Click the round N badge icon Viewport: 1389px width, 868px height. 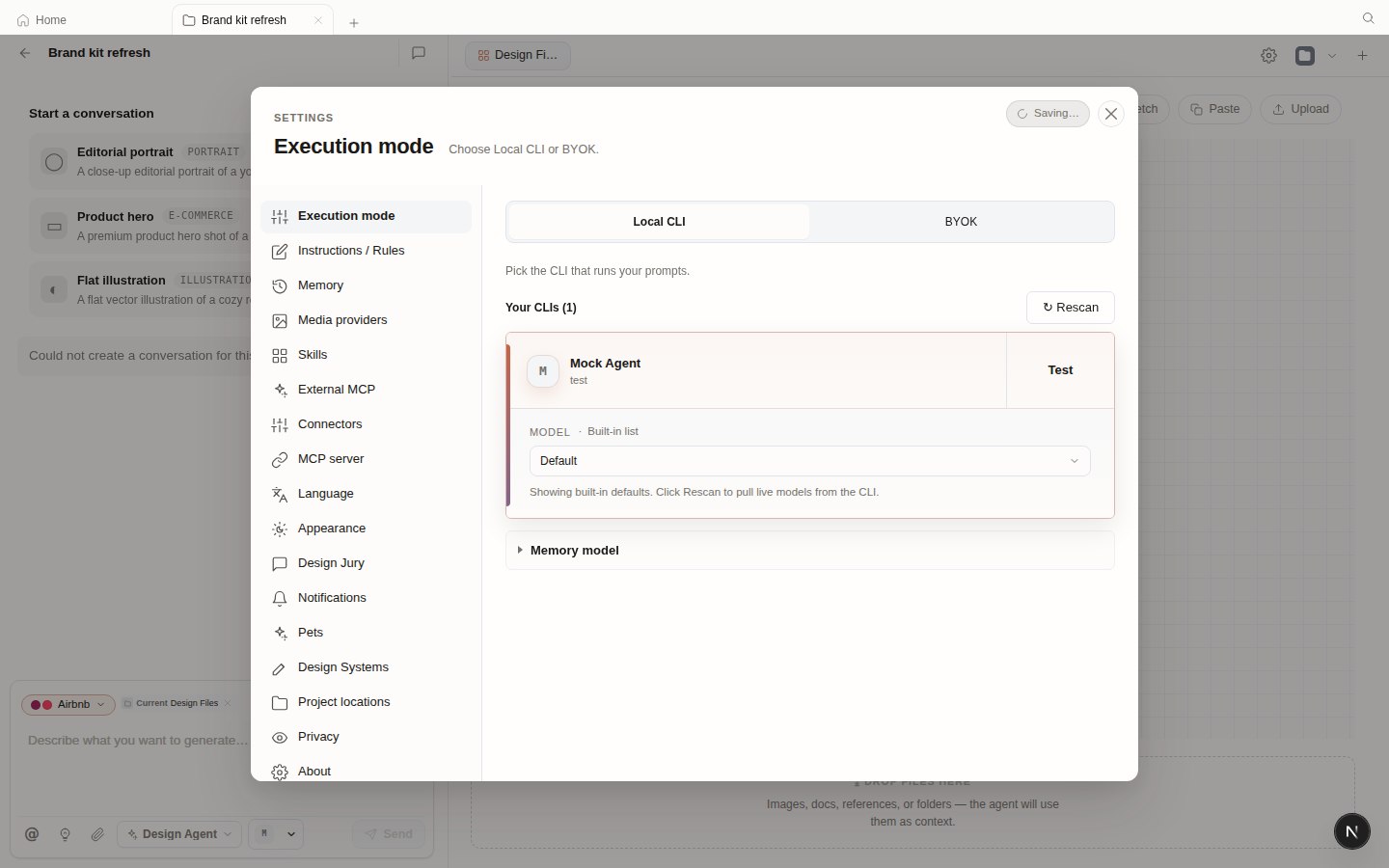click(x=1351, y=831)
